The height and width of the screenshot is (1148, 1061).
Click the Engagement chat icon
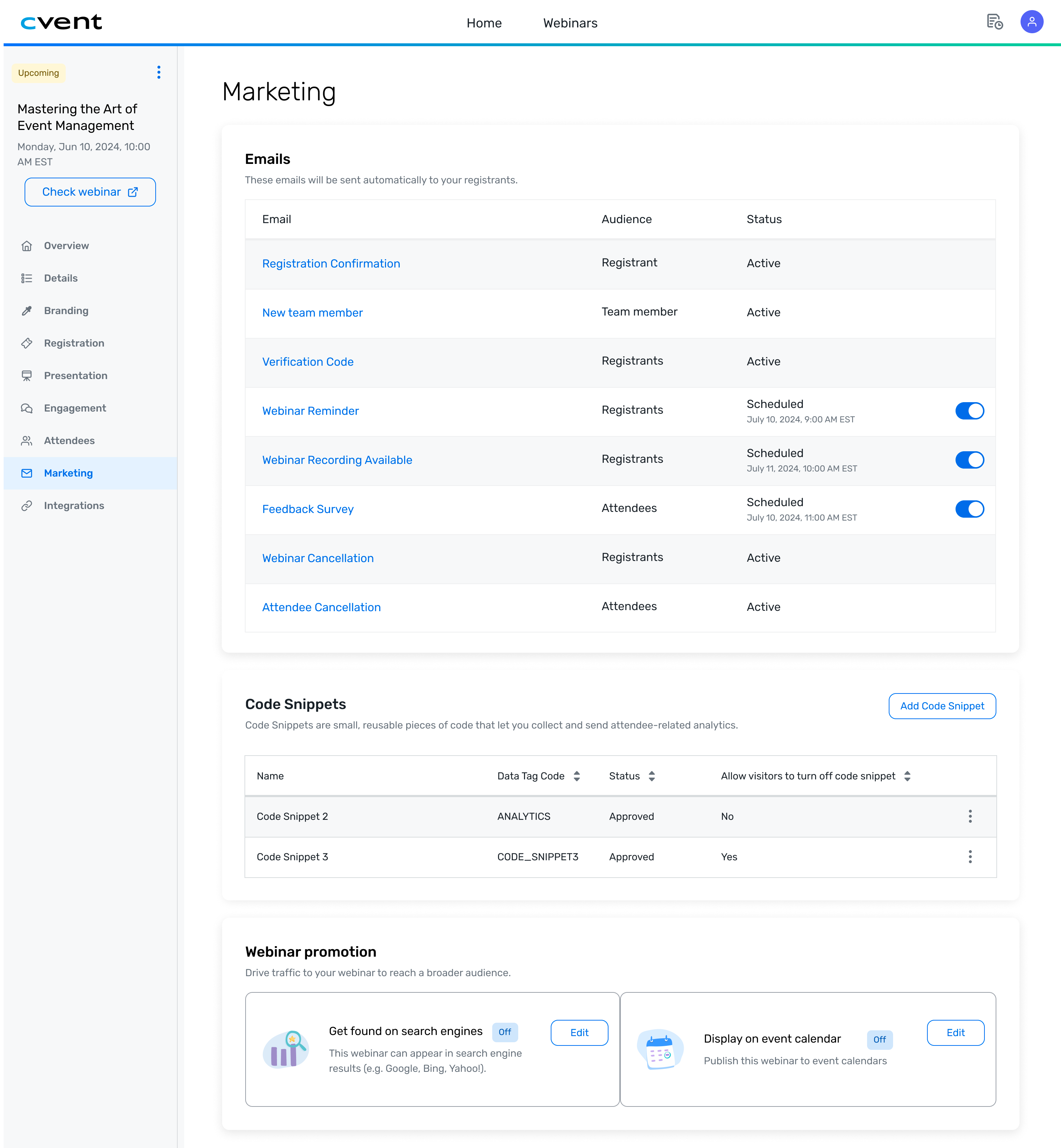click(26, 408)
